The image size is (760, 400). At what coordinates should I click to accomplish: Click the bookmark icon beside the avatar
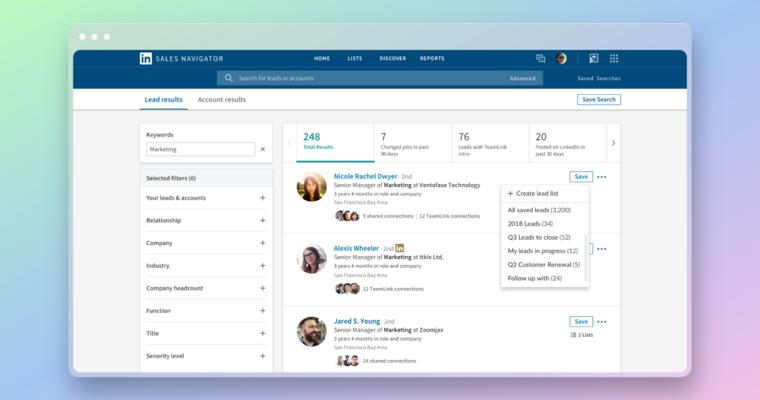(x=593, y=58)
